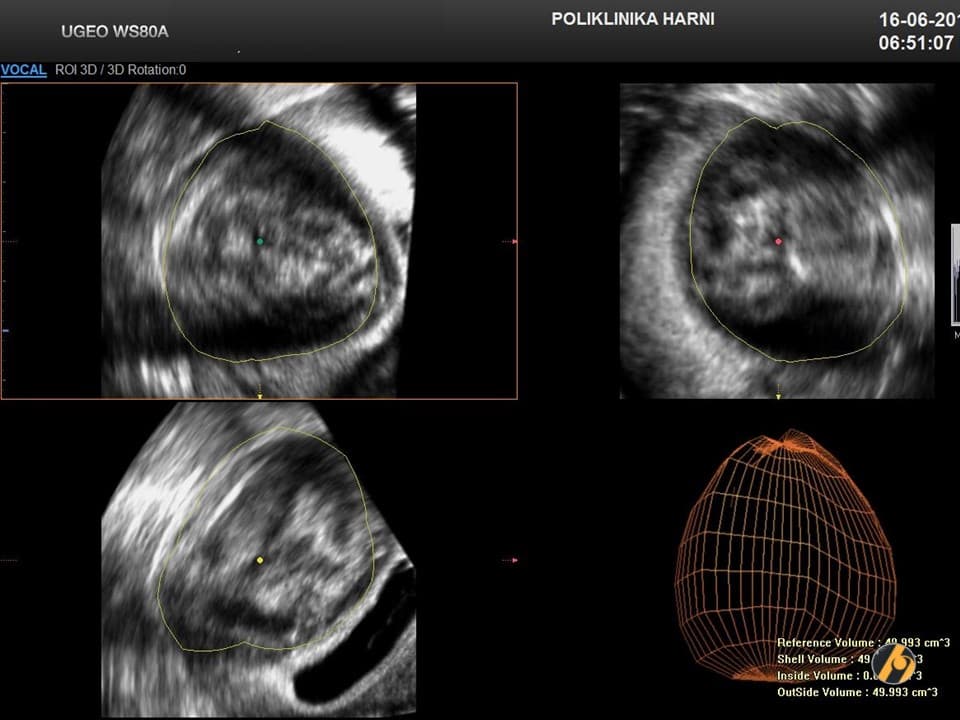Screen dimensions: 960x720
Task: Click the POLIKLINIKA HARNI header text
Action: 633,19
